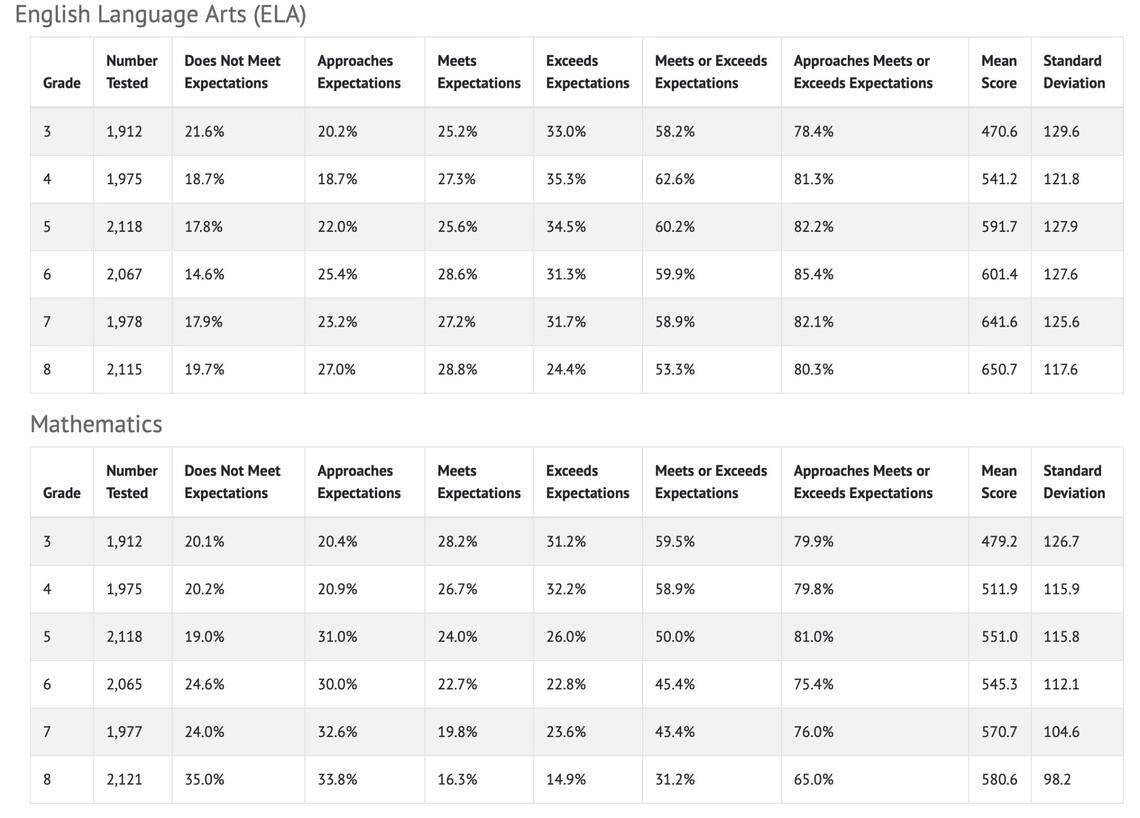1140x818 pixels.
Task: Click the Mathematics table's Standard Deviation header
Action: [1074, 482]
